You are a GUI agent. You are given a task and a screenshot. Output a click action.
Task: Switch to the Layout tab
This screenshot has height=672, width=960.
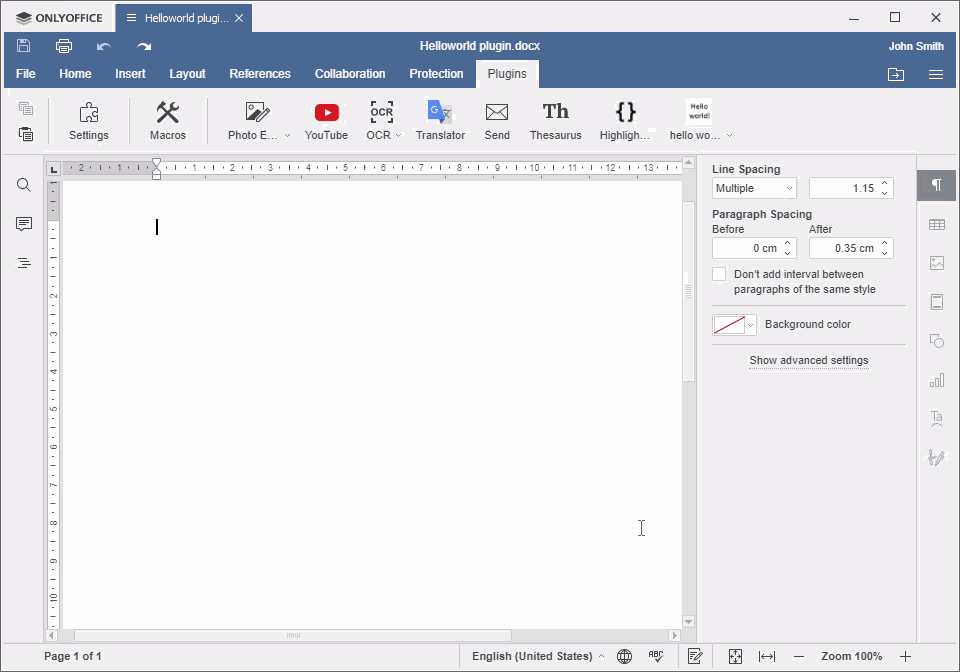(x=187, y=73)
